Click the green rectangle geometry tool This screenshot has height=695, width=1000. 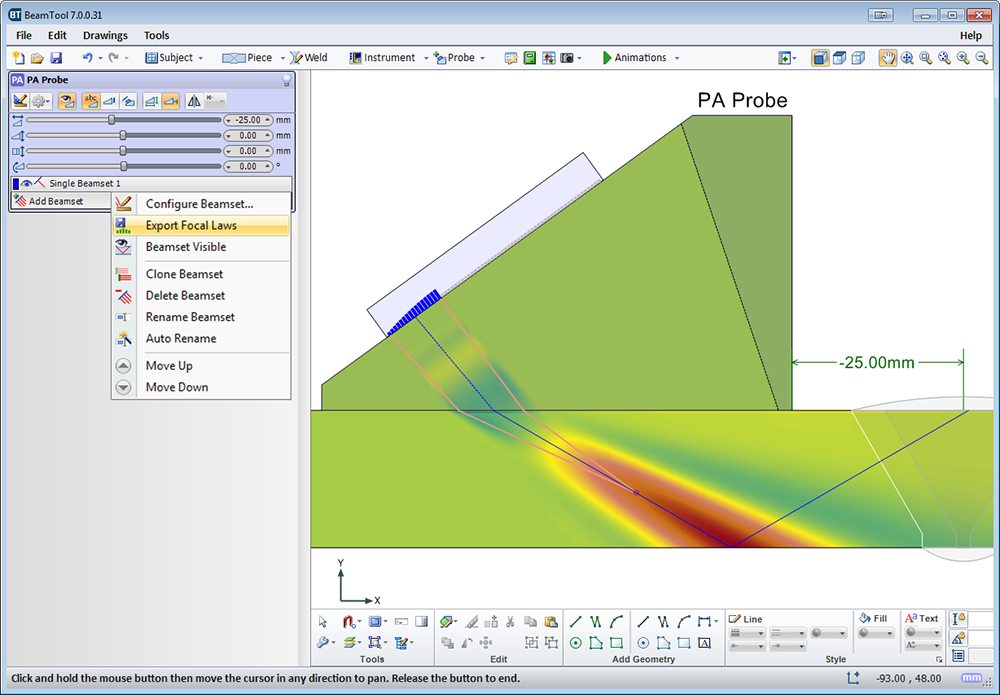[x=616, y=643]
